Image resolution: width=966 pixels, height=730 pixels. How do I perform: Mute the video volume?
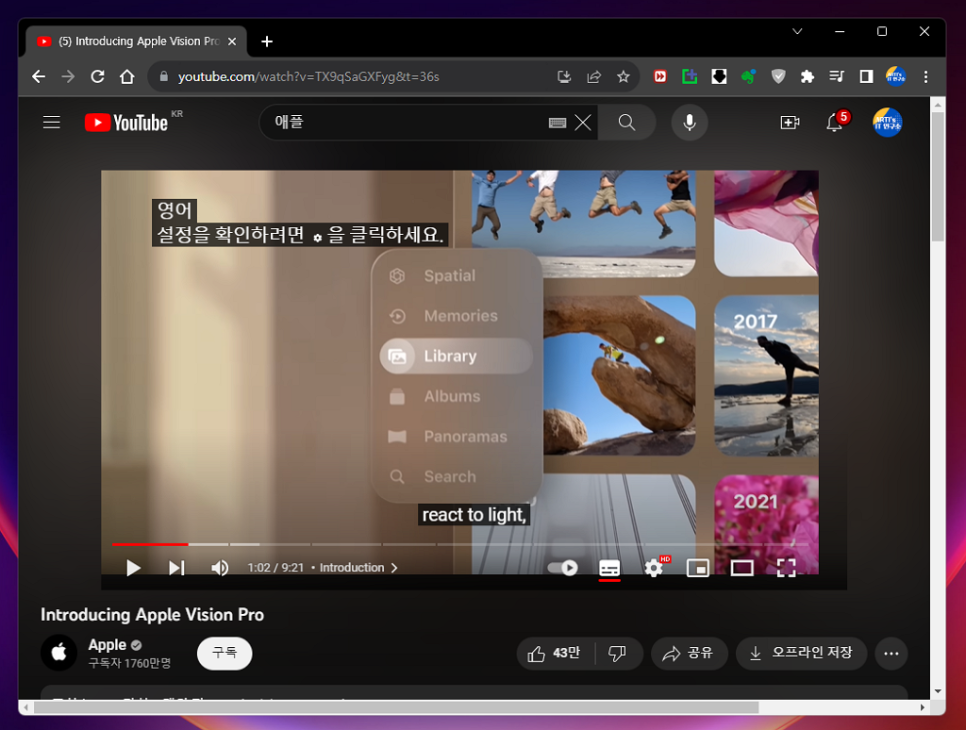[220, 567]
